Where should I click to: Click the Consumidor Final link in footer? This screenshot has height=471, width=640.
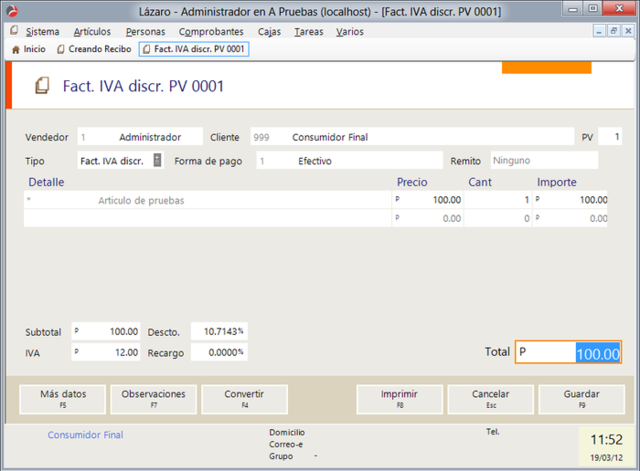point(85,435)
